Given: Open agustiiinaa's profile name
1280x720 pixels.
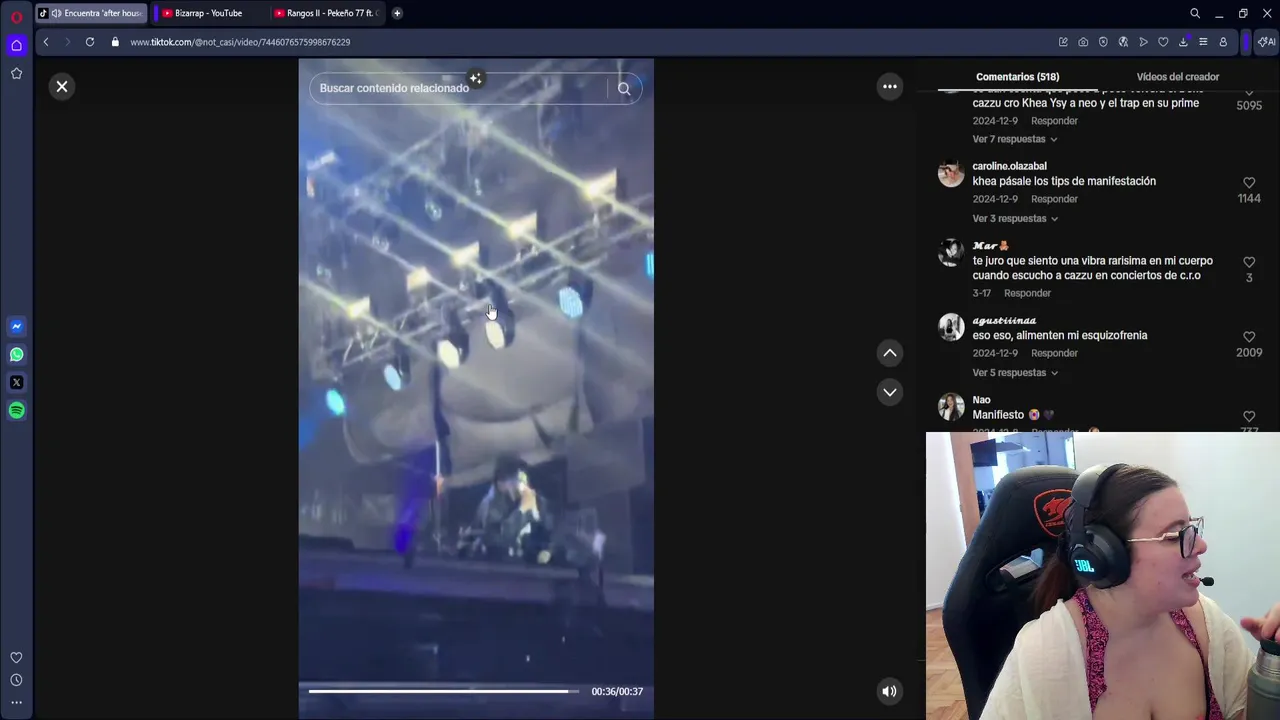Looking at the screenshot, I should click(x=1003, y=321).
